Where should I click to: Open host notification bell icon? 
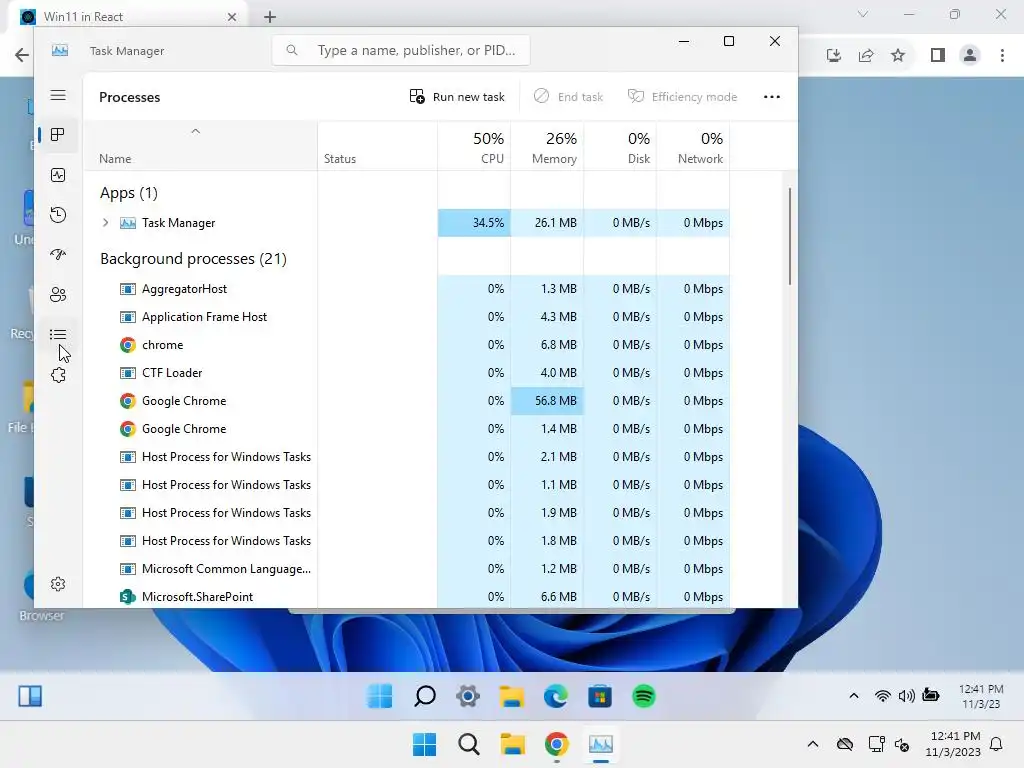(997, 744)
